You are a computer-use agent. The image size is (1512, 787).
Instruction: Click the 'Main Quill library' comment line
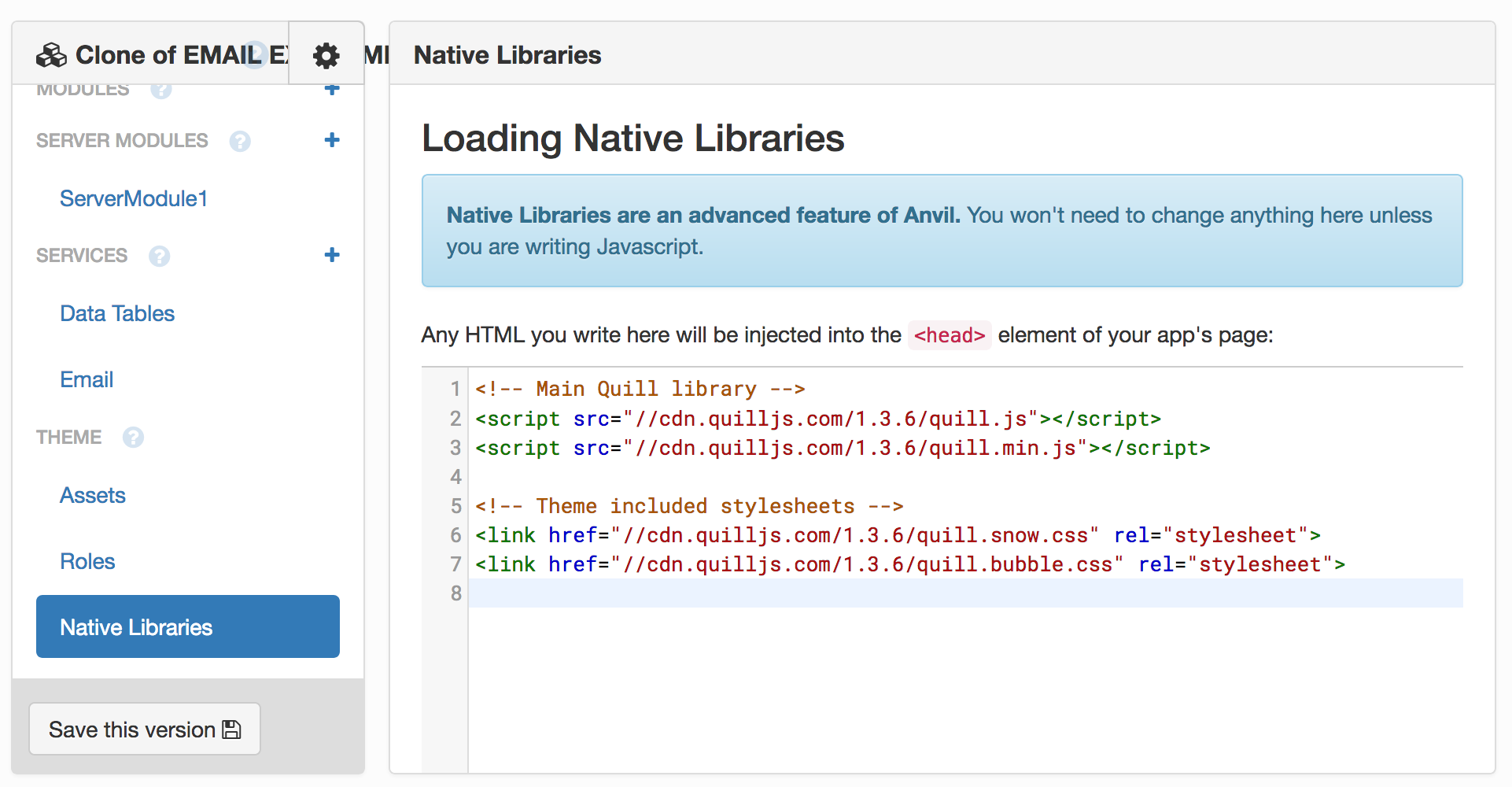click(x=640, y=389)
